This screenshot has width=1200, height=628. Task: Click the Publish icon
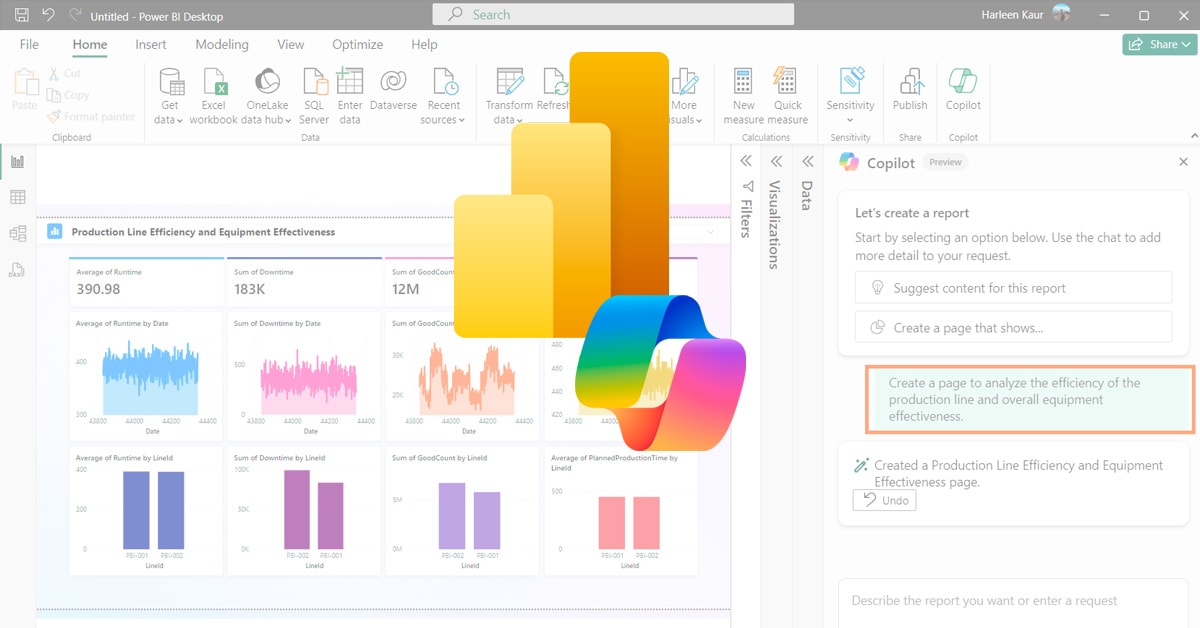point(910,82)
